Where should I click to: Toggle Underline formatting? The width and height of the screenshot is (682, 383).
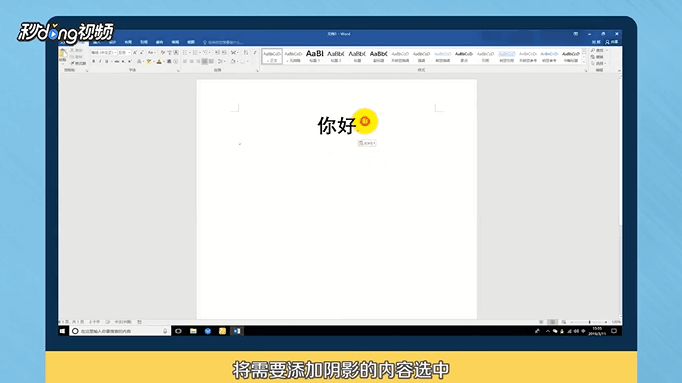click(107, 61)
